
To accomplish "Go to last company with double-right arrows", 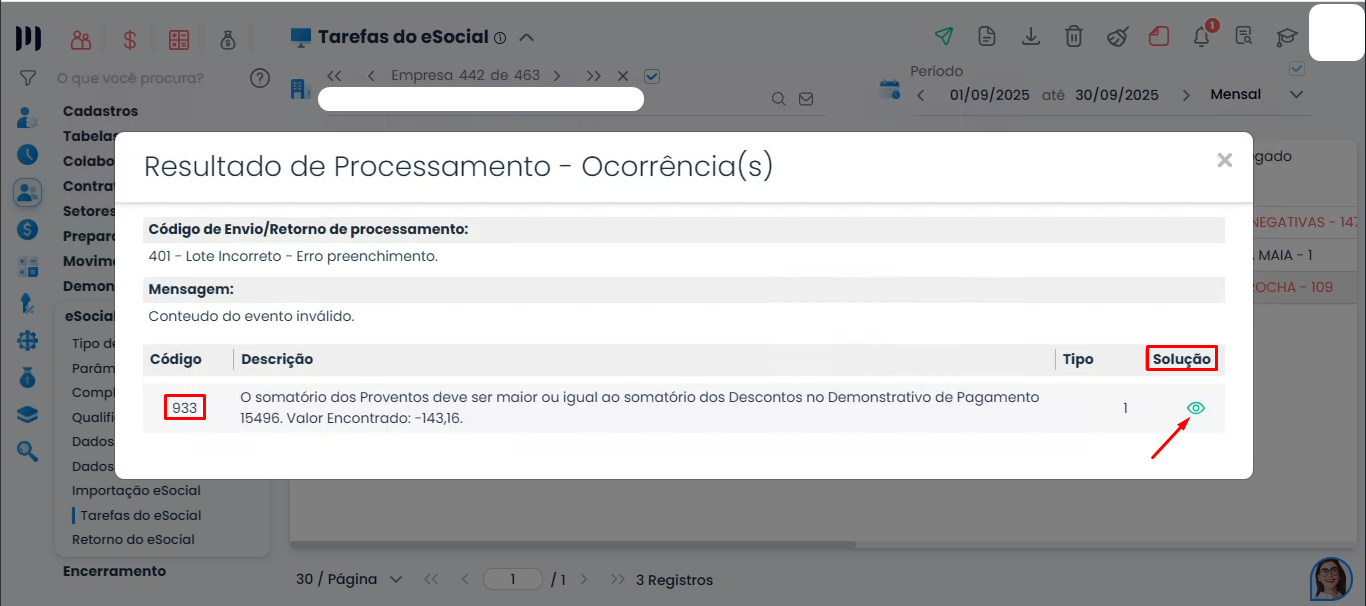I will click(594, 76).
